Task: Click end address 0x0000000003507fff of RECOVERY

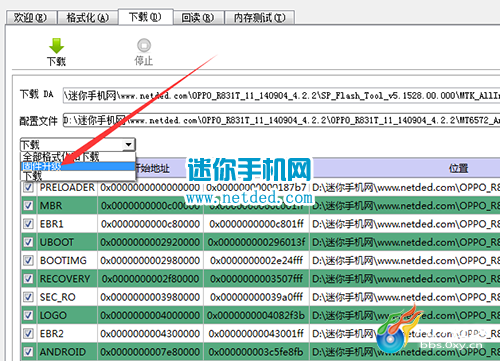Action: (x=256, y=279)
